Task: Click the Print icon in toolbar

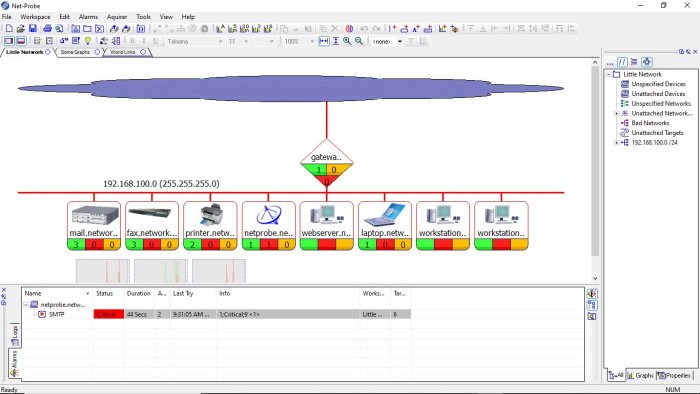Action: tap(47, 29)
